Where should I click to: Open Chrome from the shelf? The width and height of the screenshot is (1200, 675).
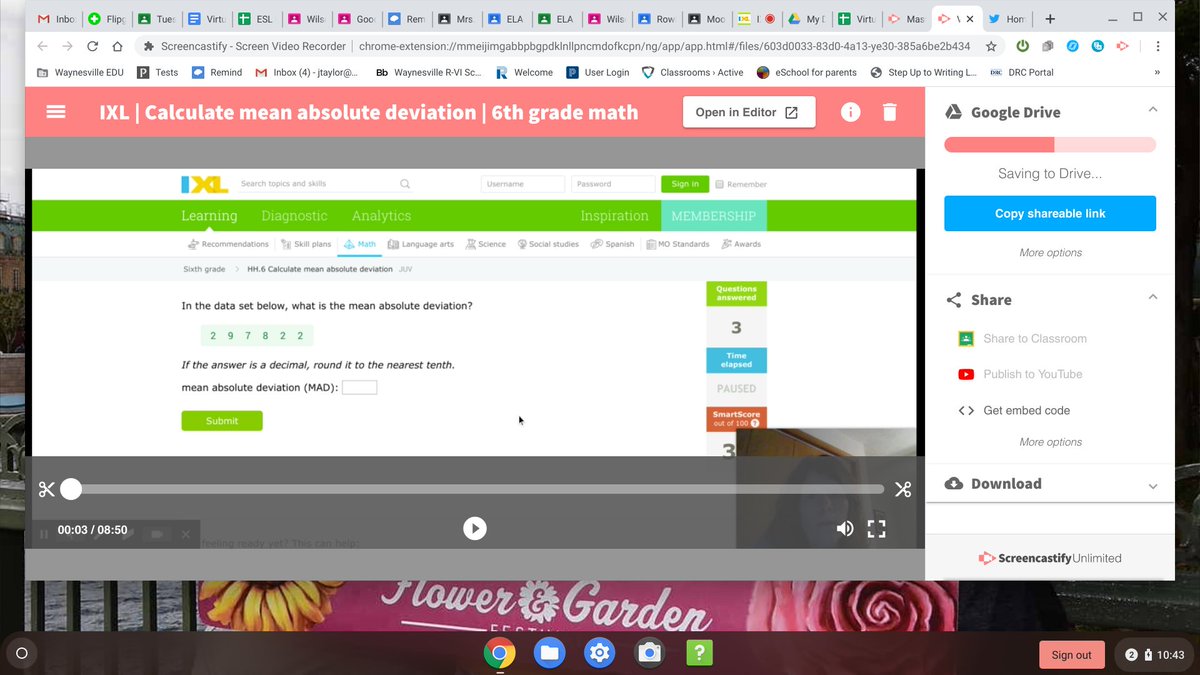coord(499,654)
